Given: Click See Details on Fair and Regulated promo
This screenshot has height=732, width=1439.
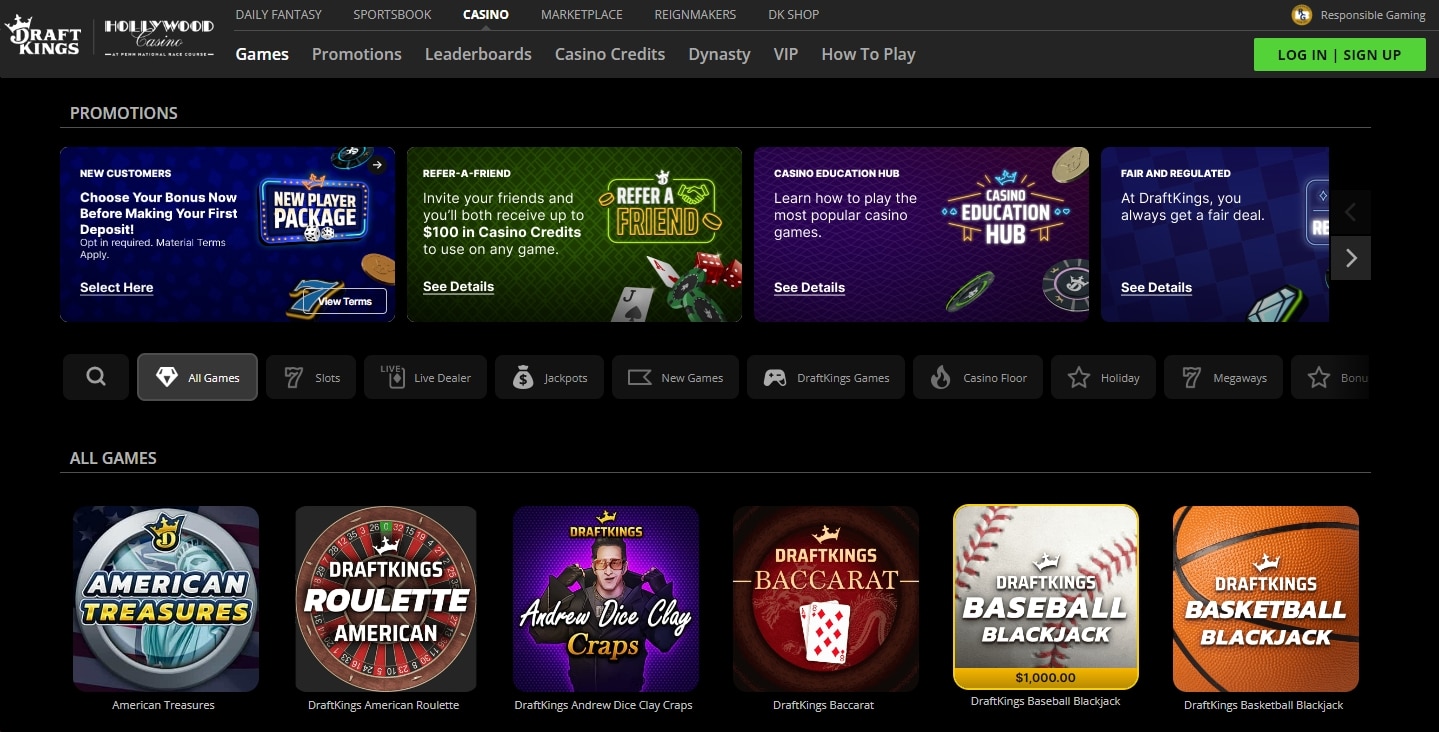Looking at the screenshot, I should click(1156, 287).
